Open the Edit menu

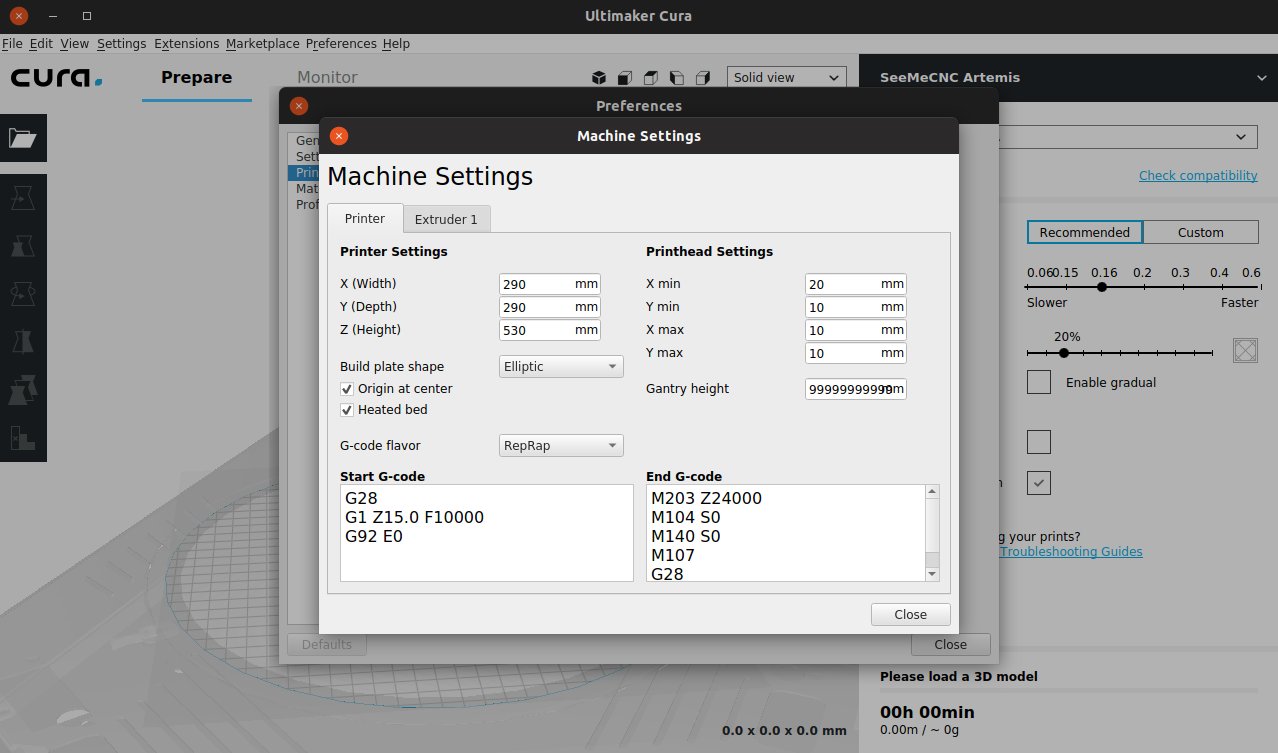pos(41,44)
